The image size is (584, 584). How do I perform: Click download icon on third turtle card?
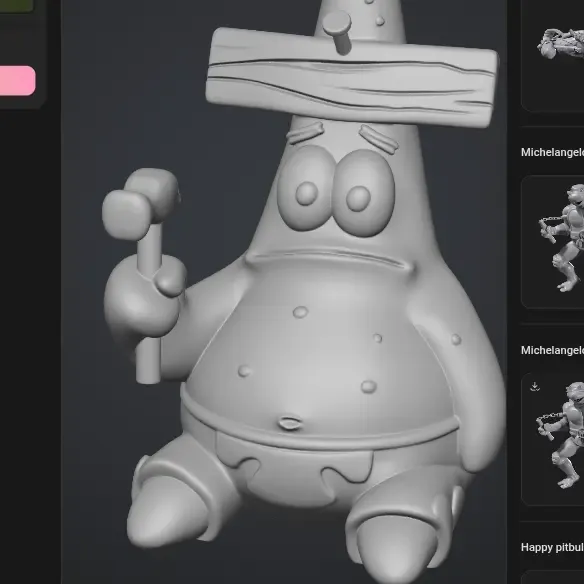point(535,387)
